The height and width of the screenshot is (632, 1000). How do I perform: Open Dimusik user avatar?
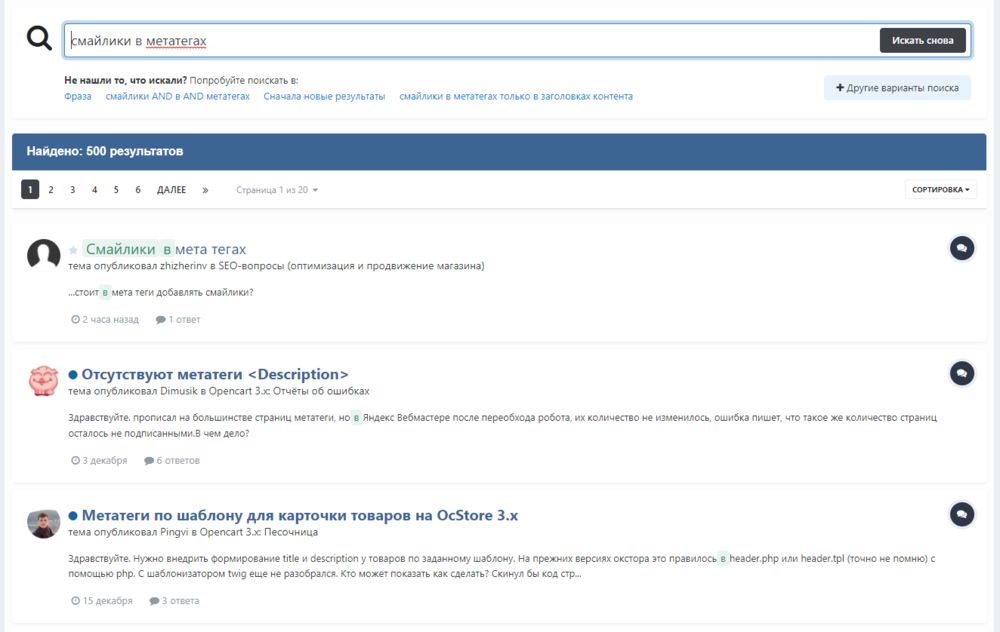[x=43, y=382]
